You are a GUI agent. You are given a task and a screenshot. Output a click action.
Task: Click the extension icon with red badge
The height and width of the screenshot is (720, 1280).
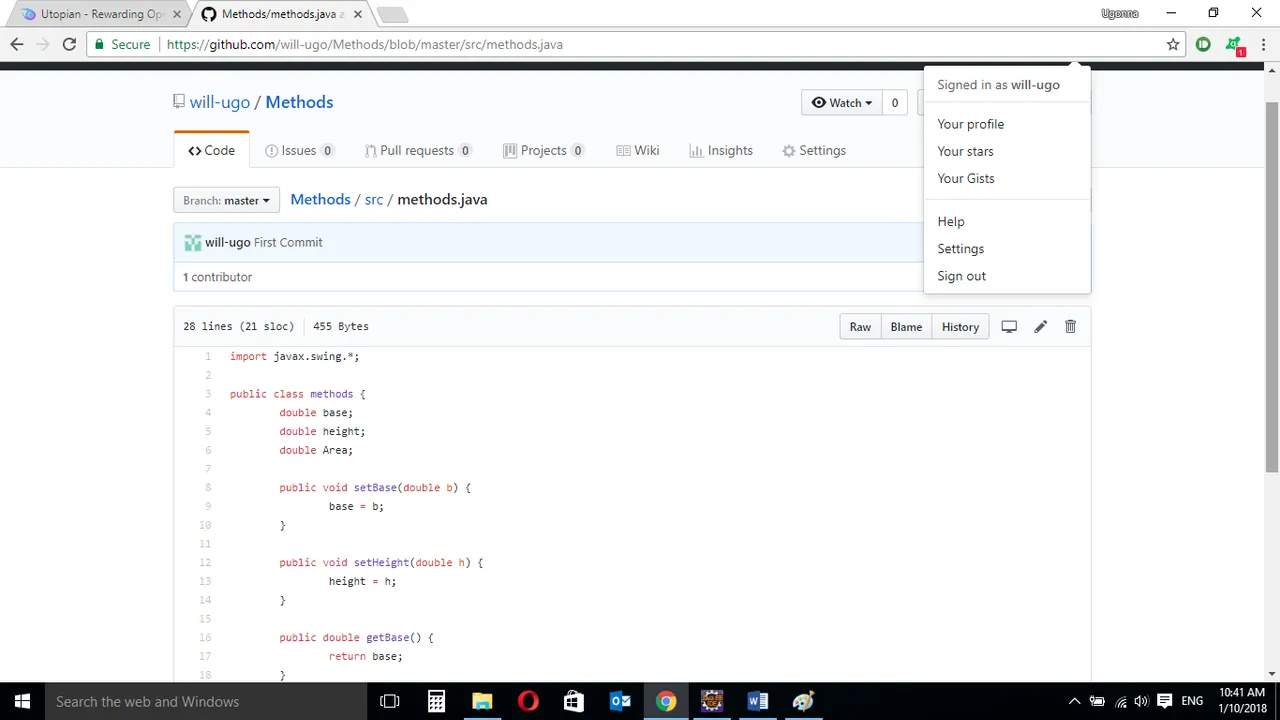click(x=1235, y=45)
